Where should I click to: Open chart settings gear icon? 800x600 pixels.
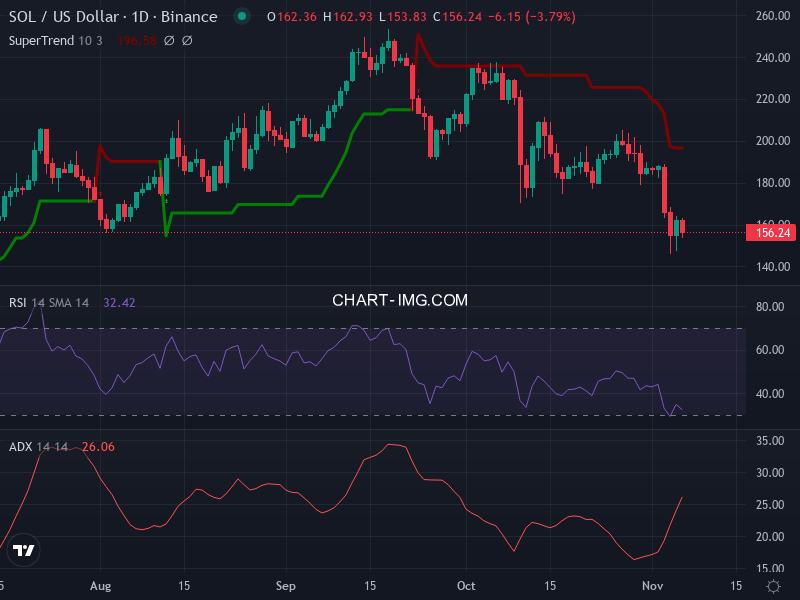772,585
